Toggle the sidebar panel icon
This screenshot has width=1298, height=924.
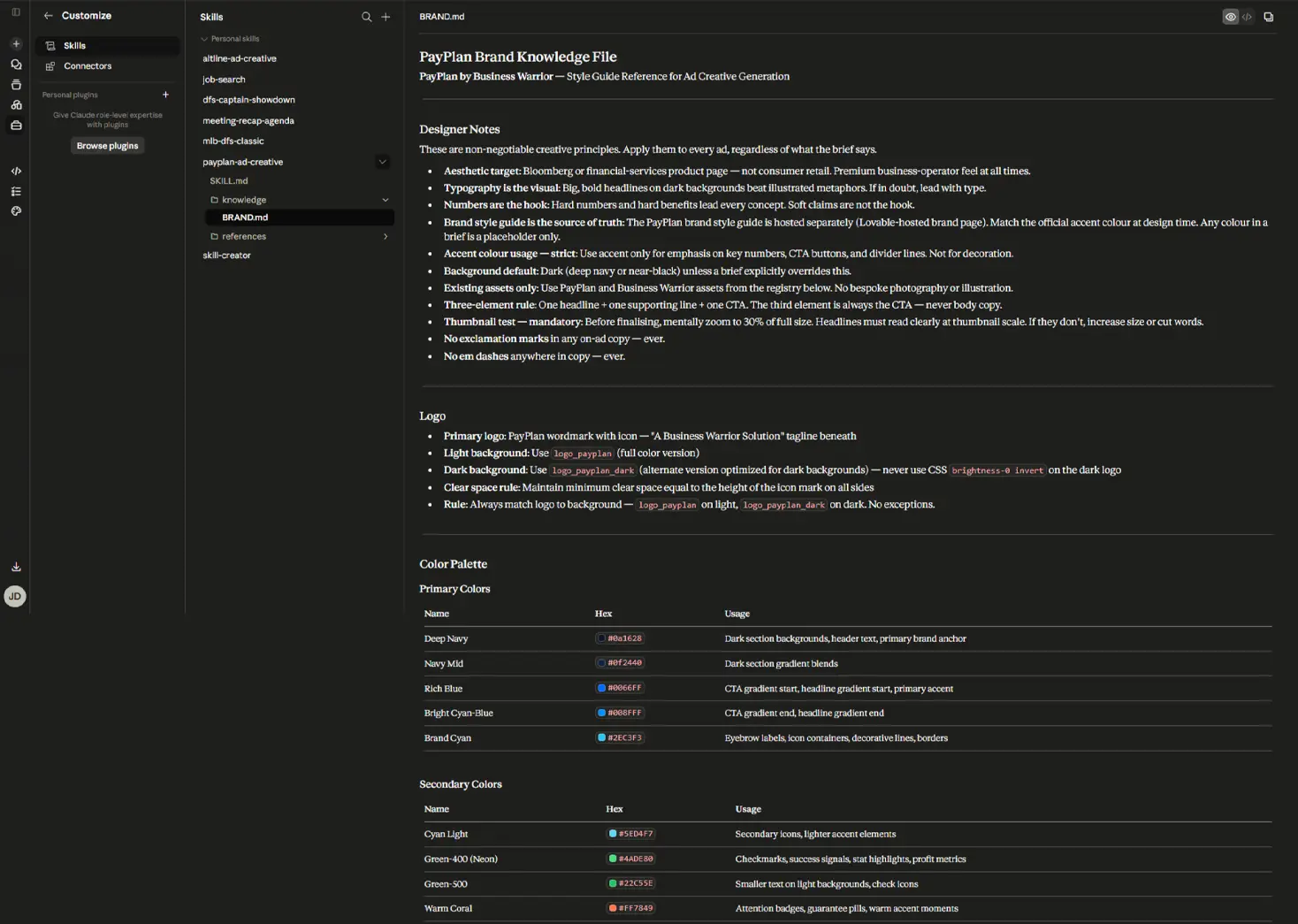pyautogui.click(x=16, y=12)
